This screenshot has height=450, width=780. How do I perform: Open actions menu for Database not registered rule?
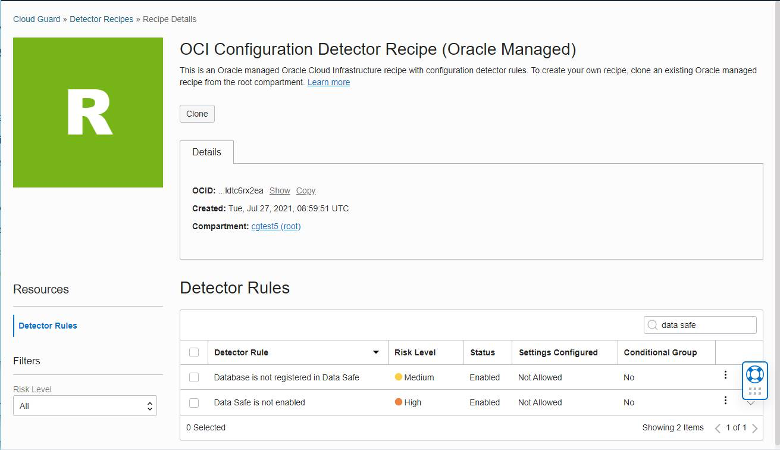coord(725,375)
